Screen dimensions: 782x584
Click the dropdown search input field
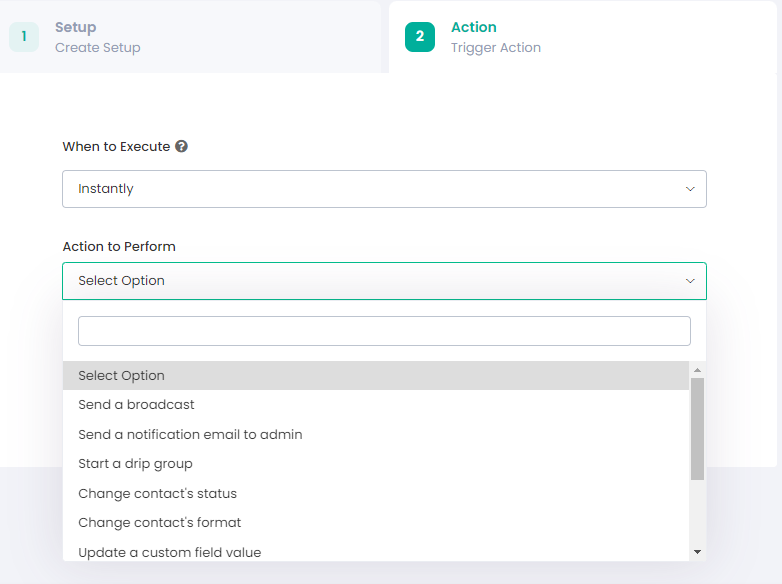(384, 331)
